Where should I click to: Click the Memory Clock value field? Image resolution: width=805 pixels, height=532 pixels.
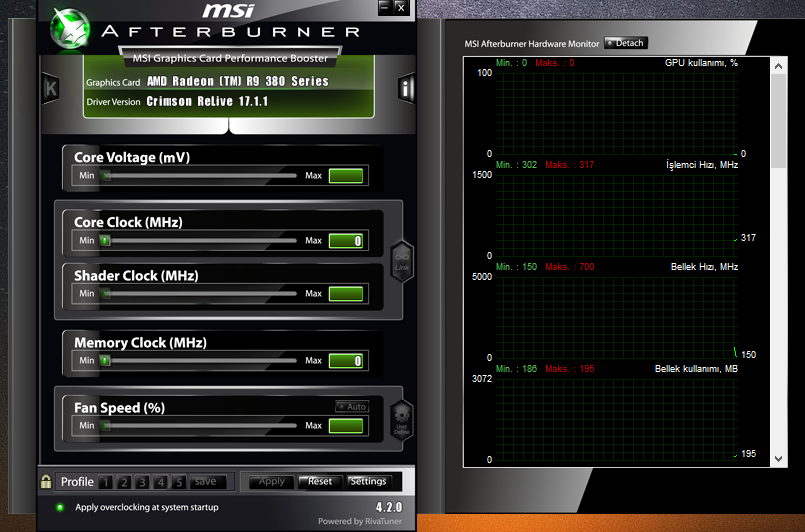(346, 360)
